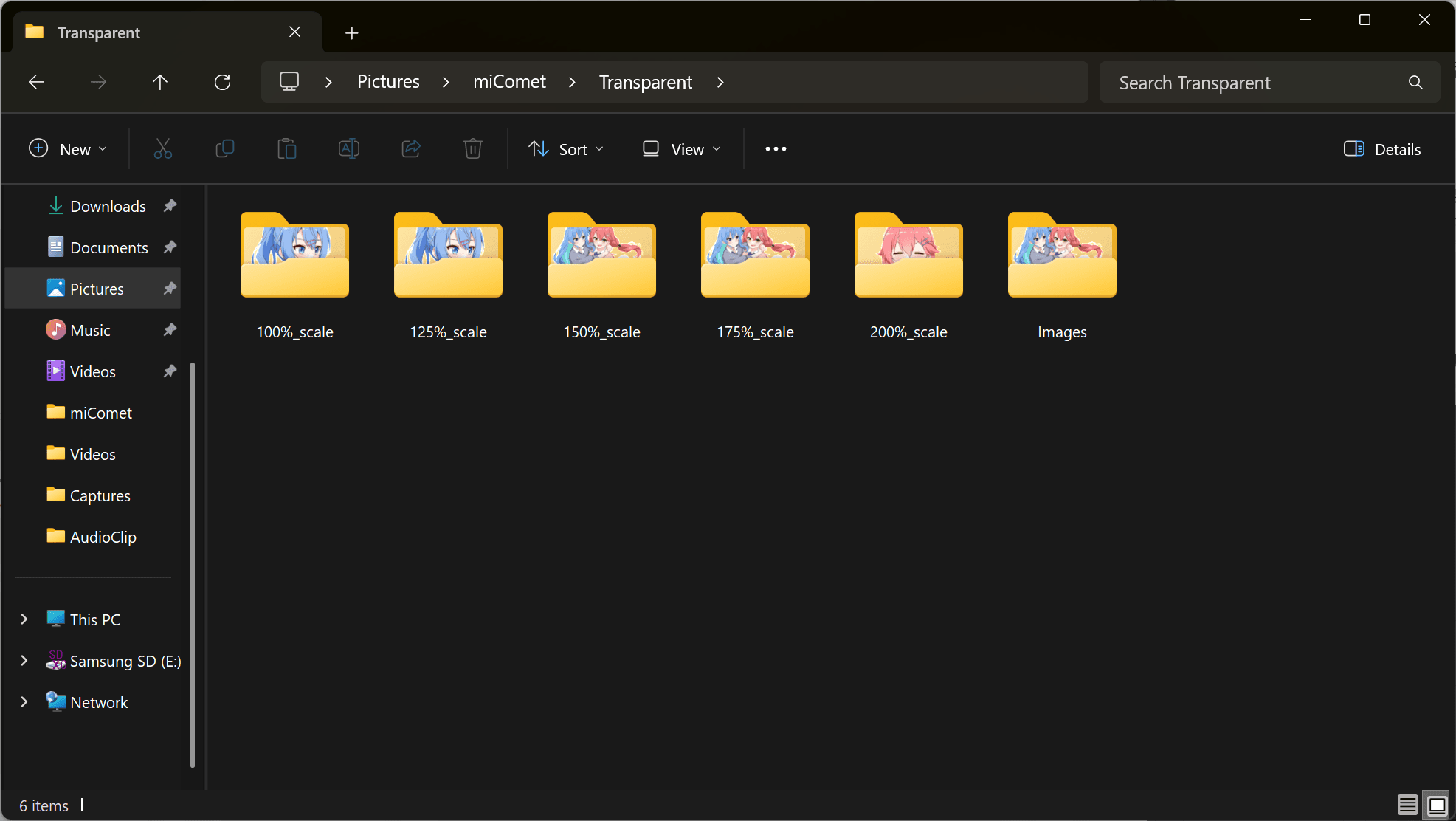
Task: Go up one folder level
Action: (x=160, y=82)
